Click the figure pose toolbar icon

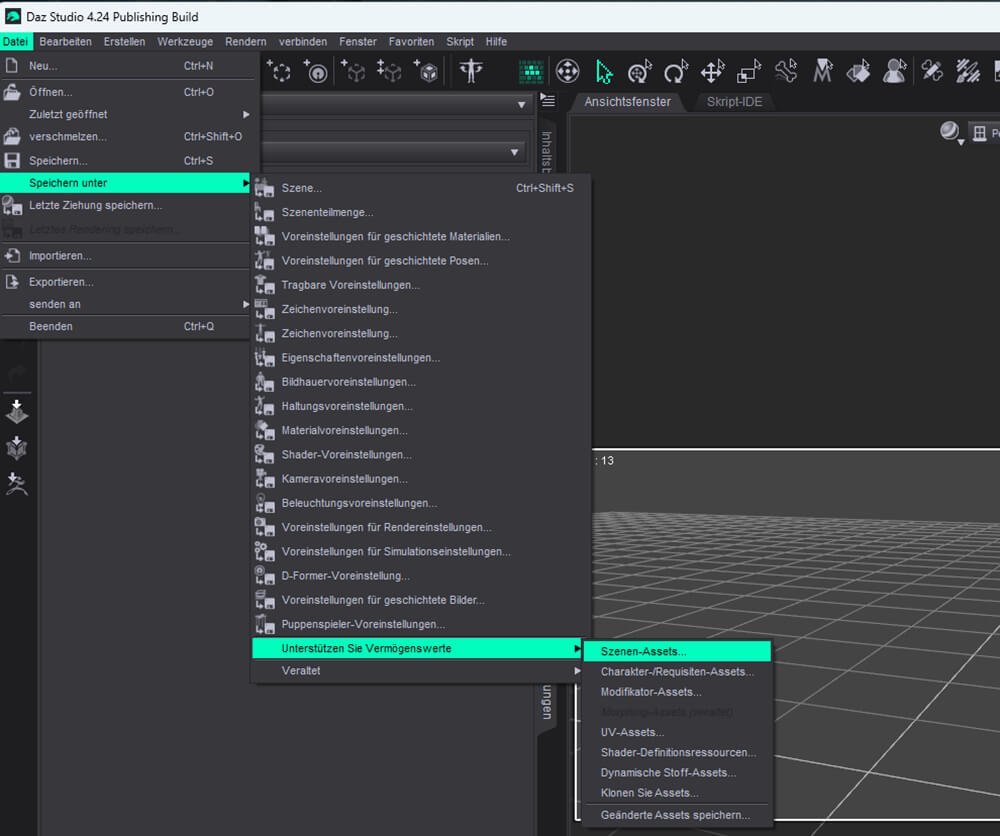point(471,71)
